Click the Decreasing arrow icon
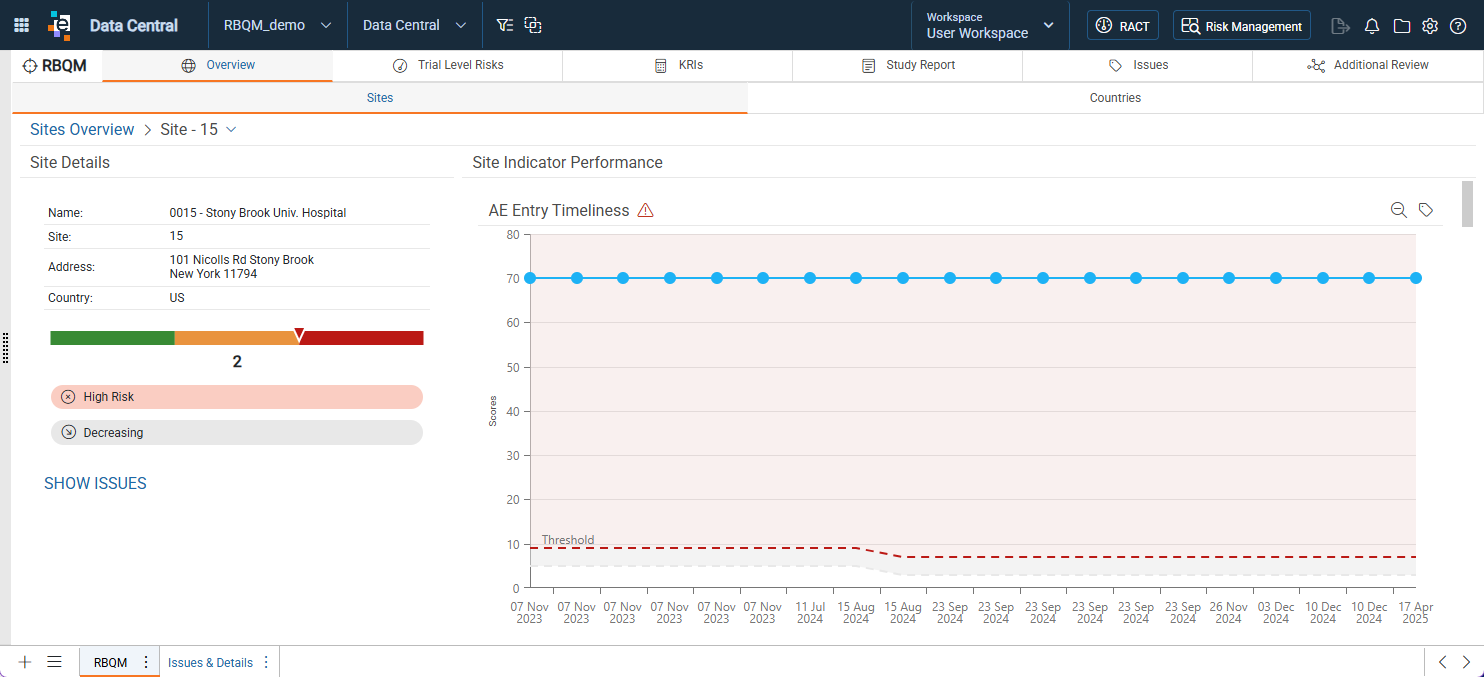The height and width of the screenshot is (677, 1484). point(68,433)
